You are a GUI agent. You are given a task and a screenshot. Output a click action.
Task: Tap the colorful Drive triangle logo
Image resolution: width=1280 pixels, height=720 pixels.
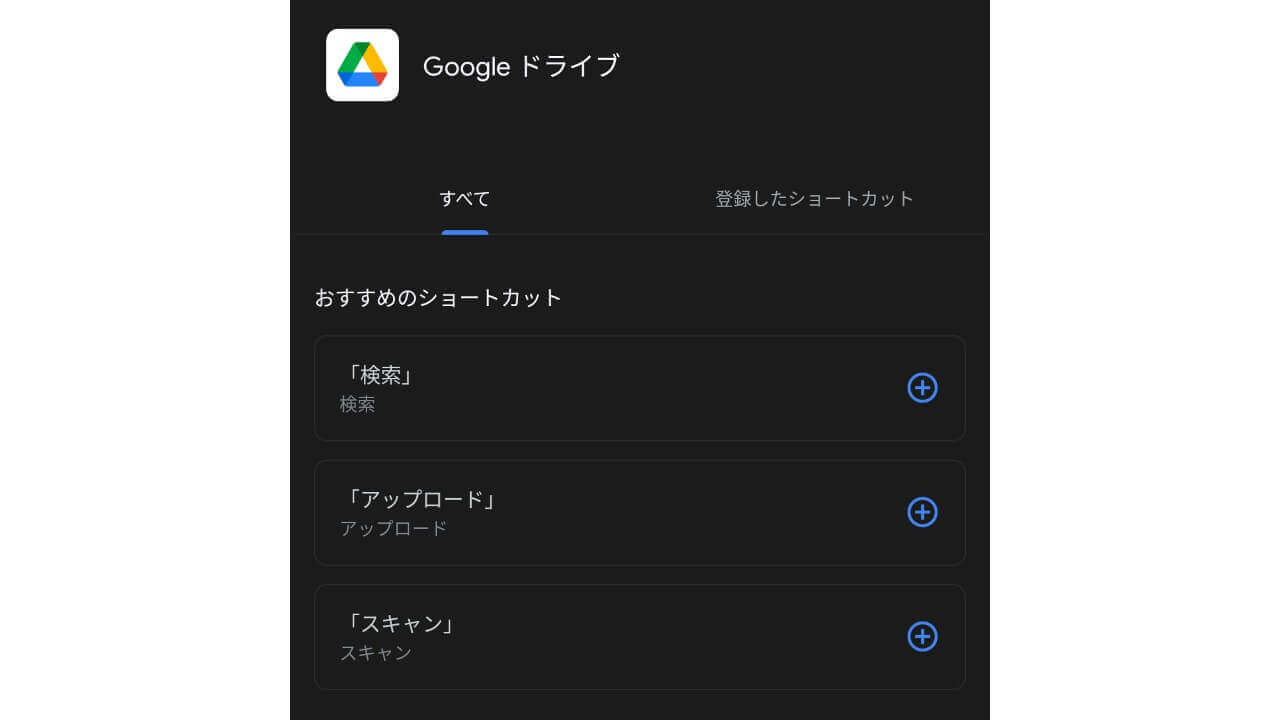tap(362, 66)
